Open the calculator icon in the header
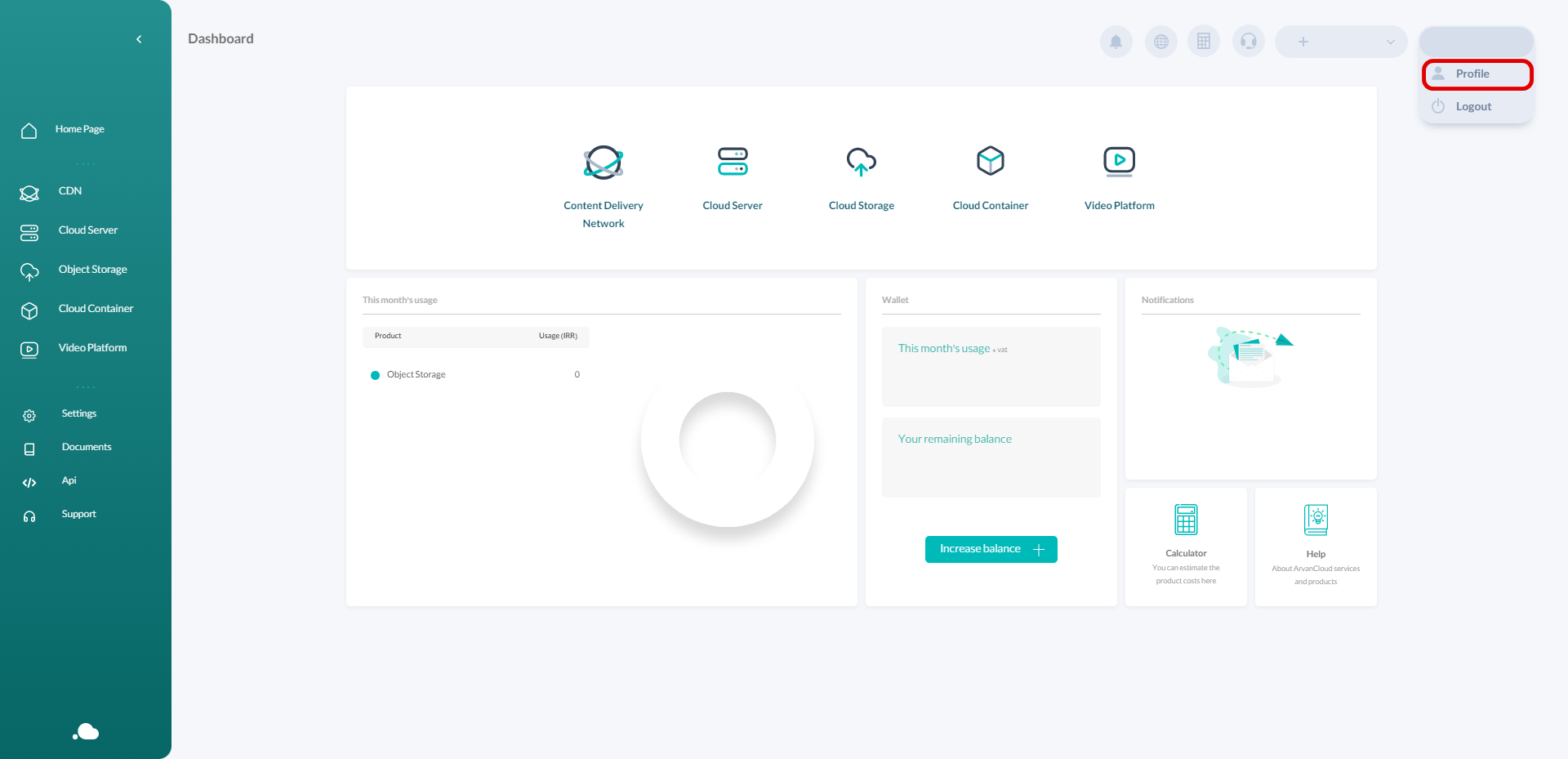 click(x=1204, y=42)
